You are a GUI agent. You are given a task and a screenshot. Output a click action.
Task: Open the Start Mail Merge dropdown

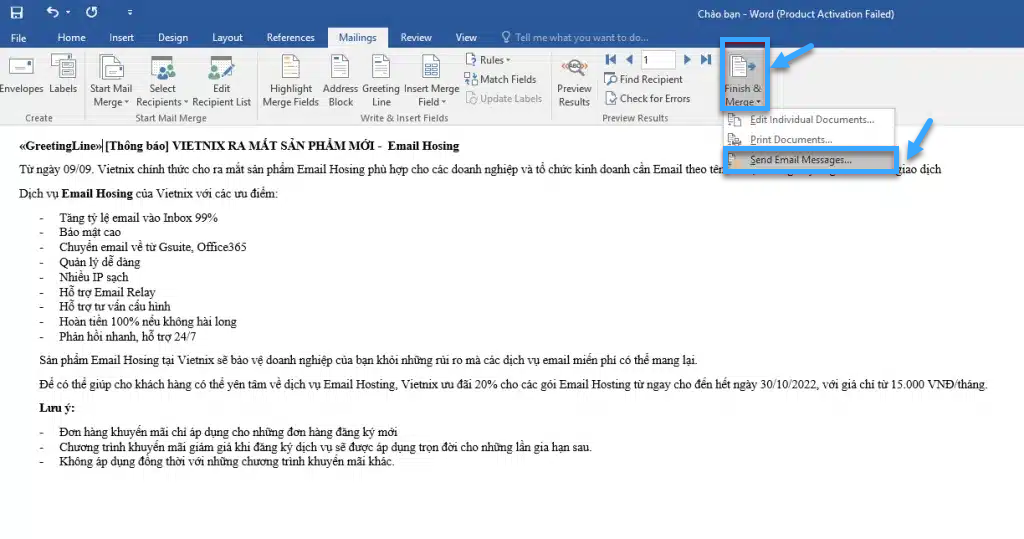111,82
